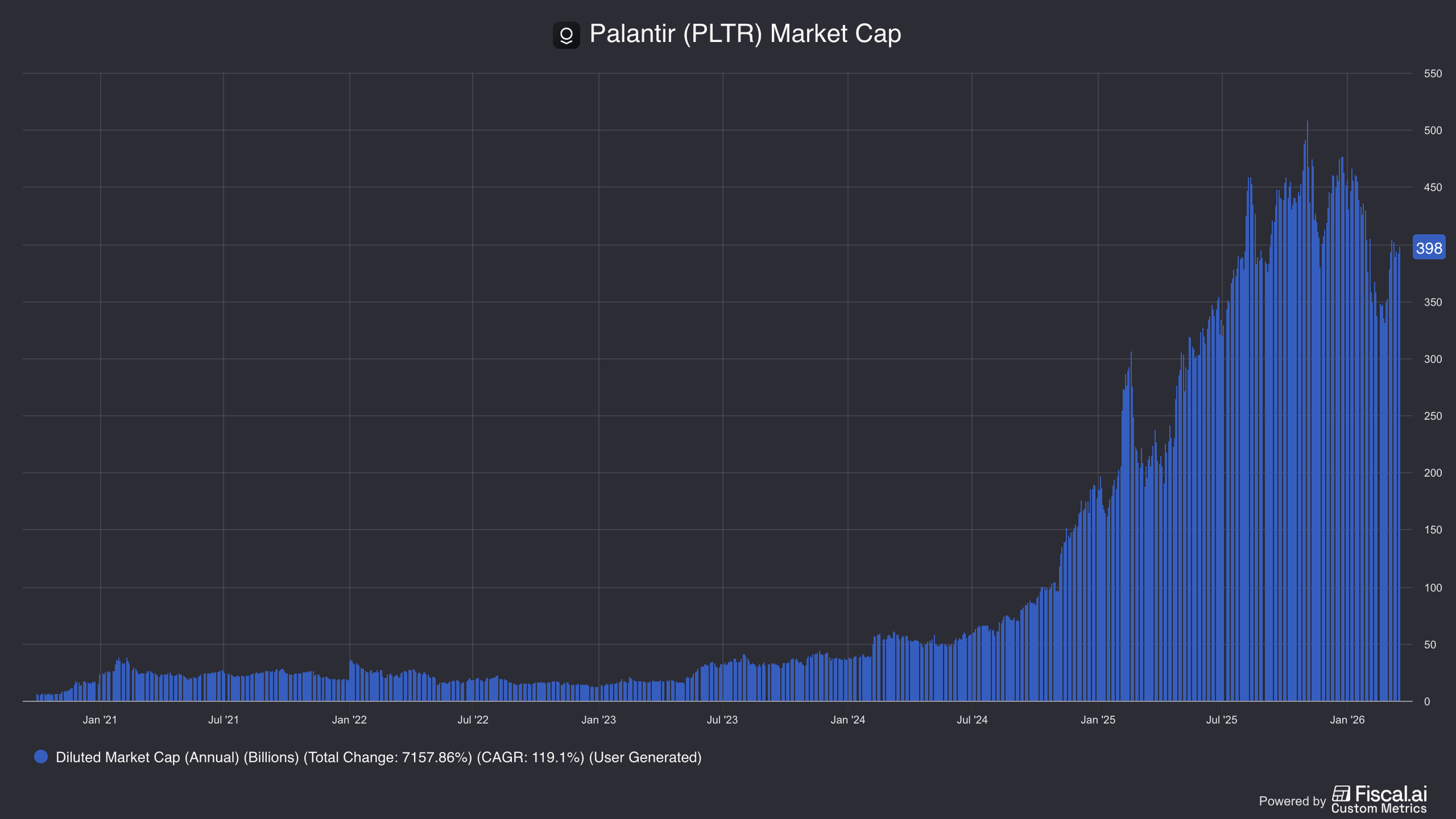Screen dimensions: 1456x819
Task: Click the Jan '24 x-axis label
Action: pos(848,720)
